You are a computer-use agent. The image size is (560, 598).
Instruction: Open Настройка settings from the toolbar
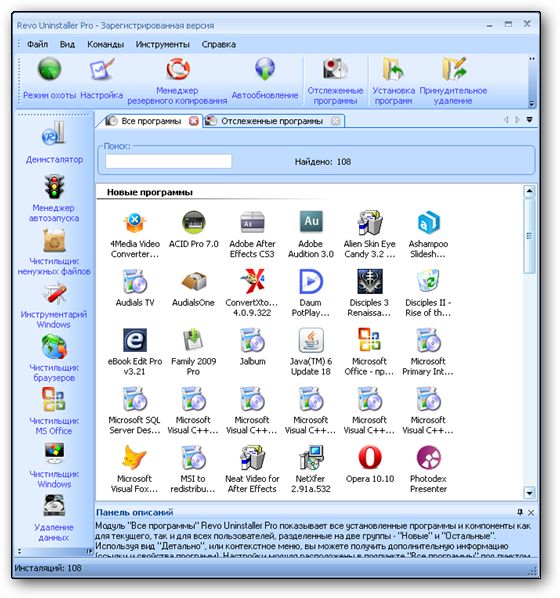101,78
